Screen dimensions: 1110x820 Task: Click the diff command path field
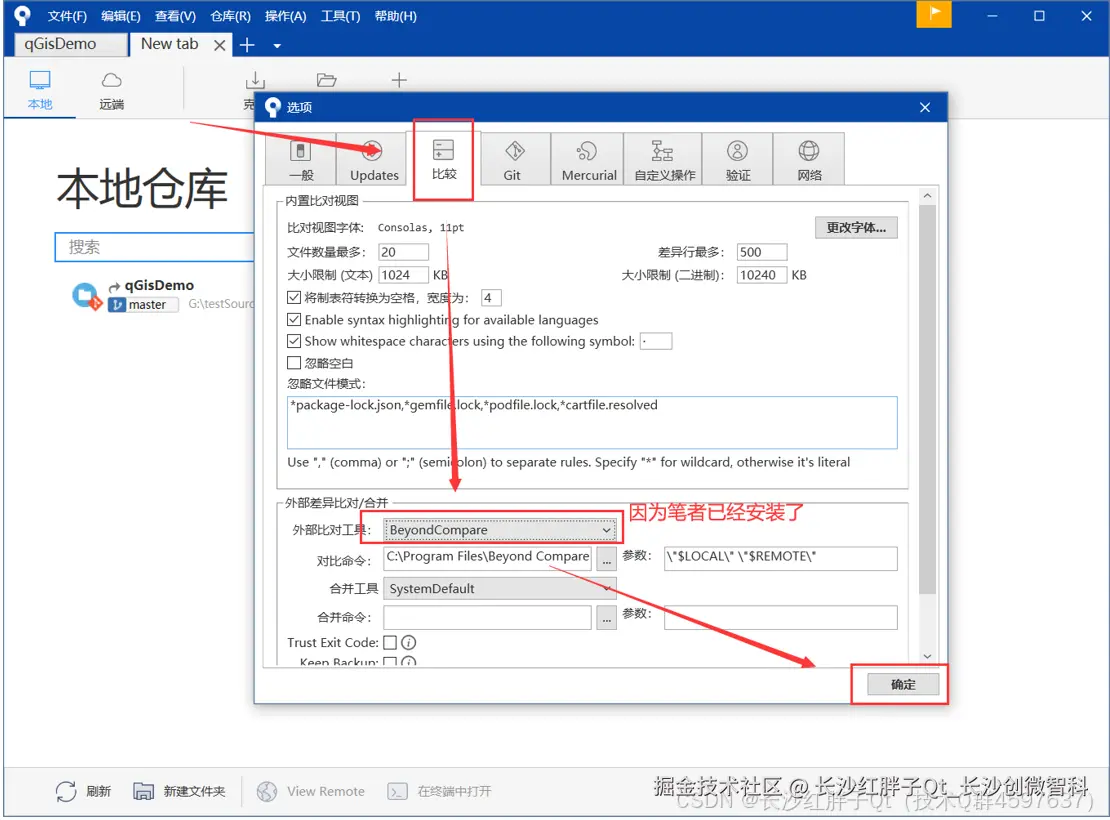487,558
